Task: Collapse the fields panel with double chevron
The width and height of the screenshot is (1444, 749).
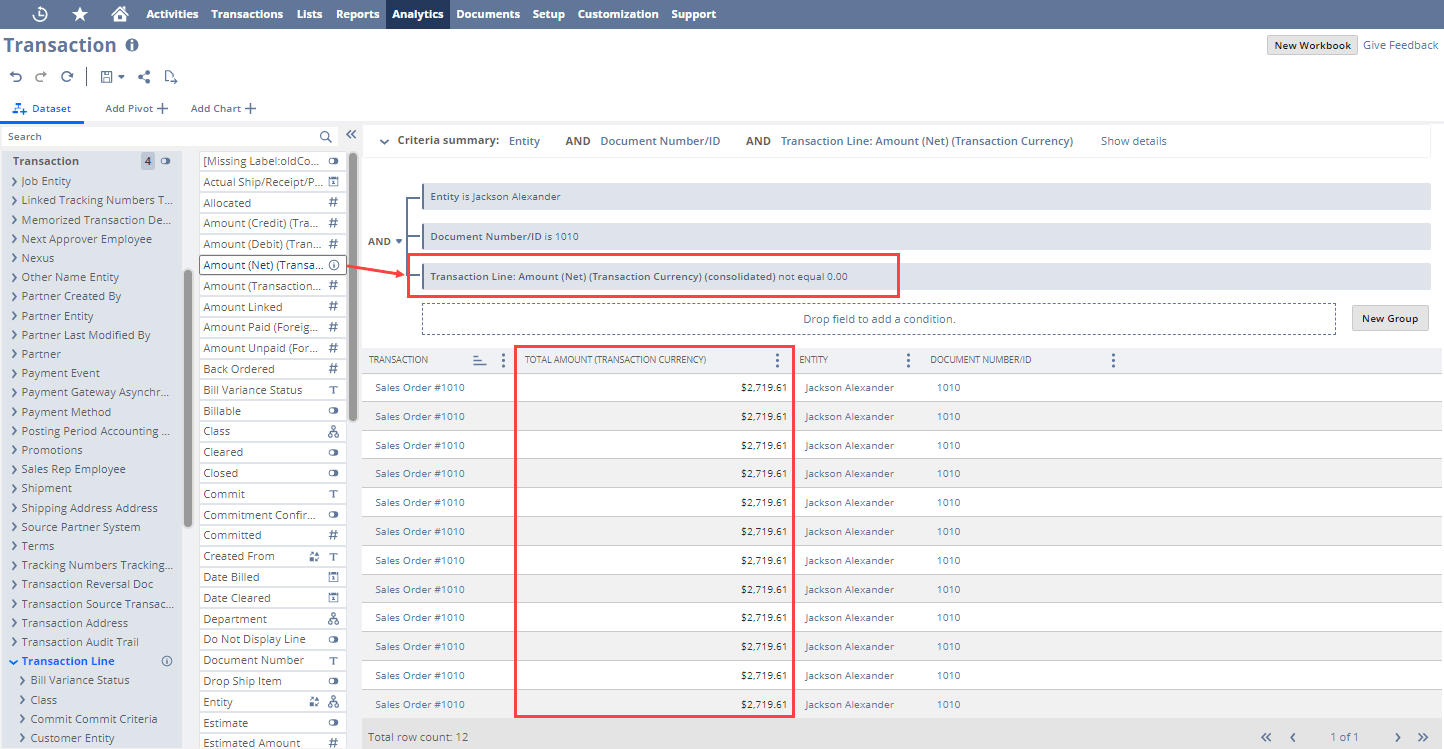Action: (351, 135)
